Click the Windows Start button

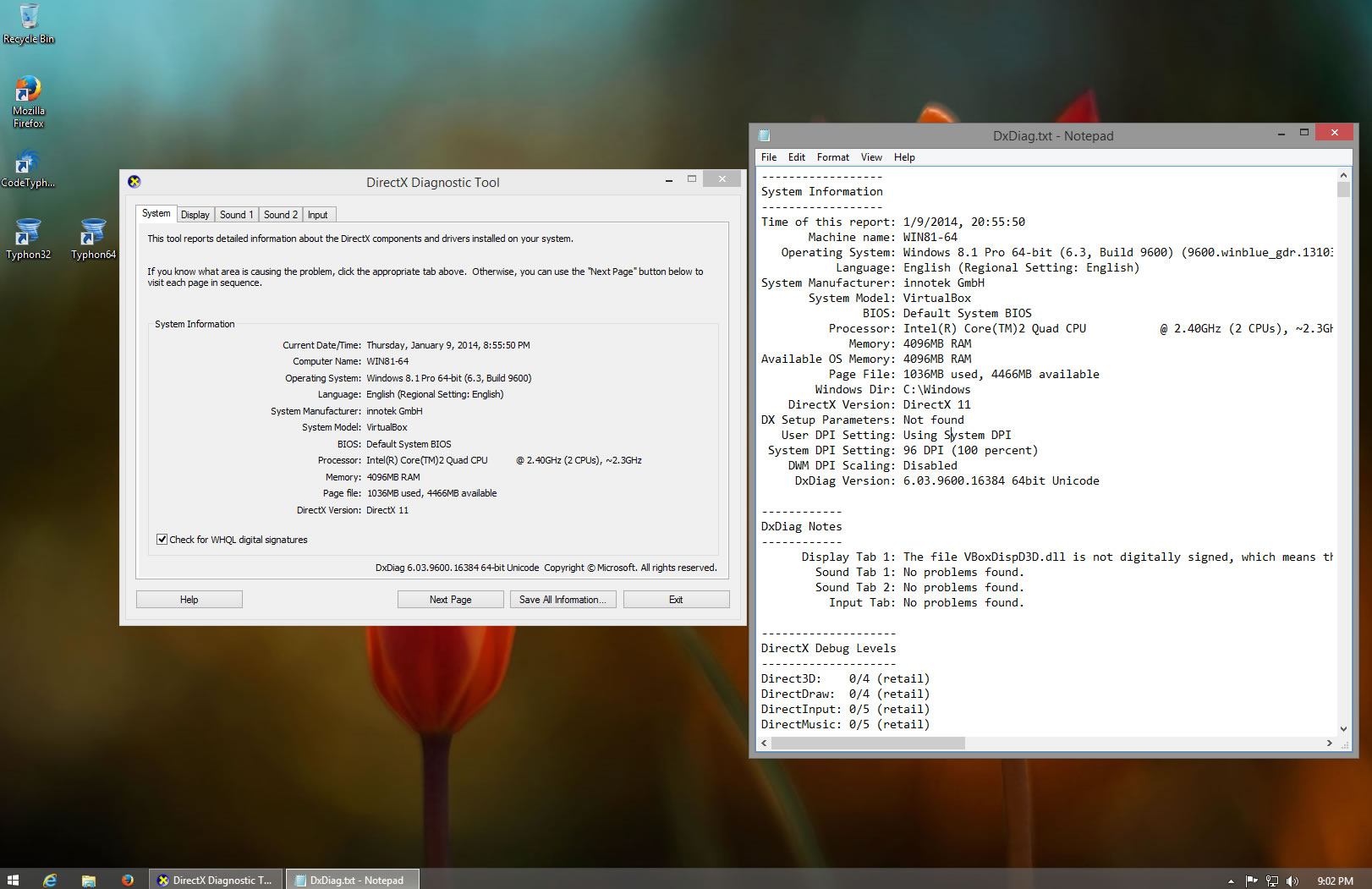(13, 880)
